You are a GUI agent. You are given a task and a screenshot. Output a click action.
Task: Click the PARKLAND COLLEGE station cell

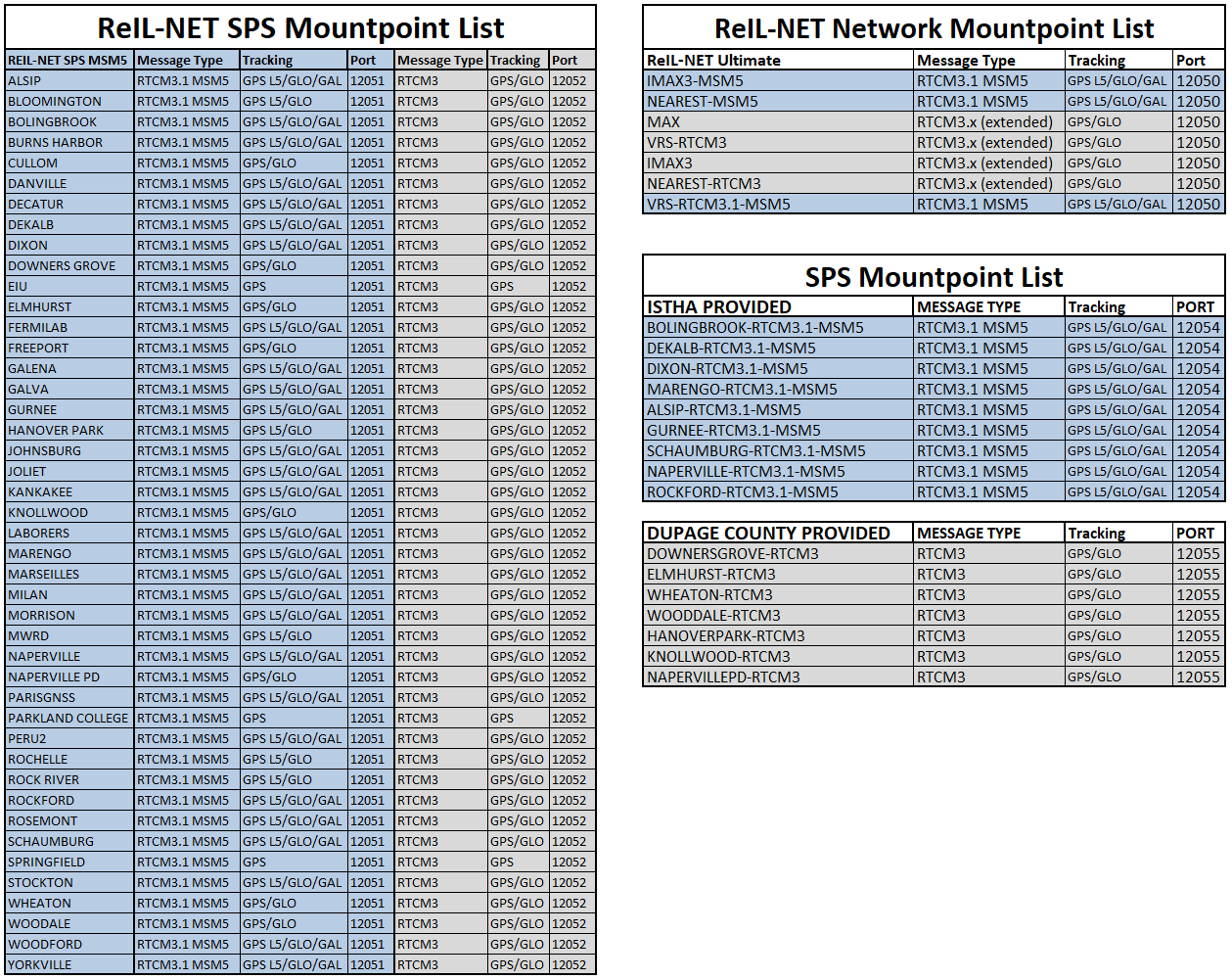(68, 719)
